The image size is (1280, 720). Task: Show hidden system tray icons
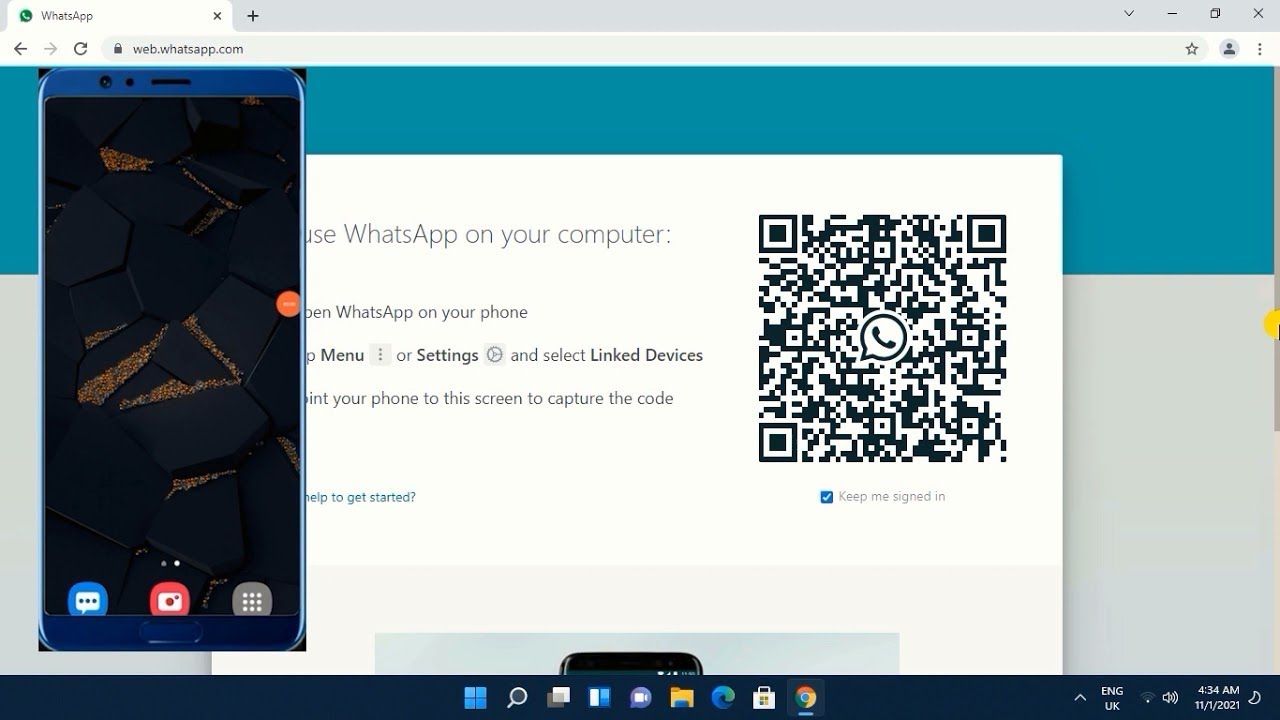click(x=1079, y=698)
